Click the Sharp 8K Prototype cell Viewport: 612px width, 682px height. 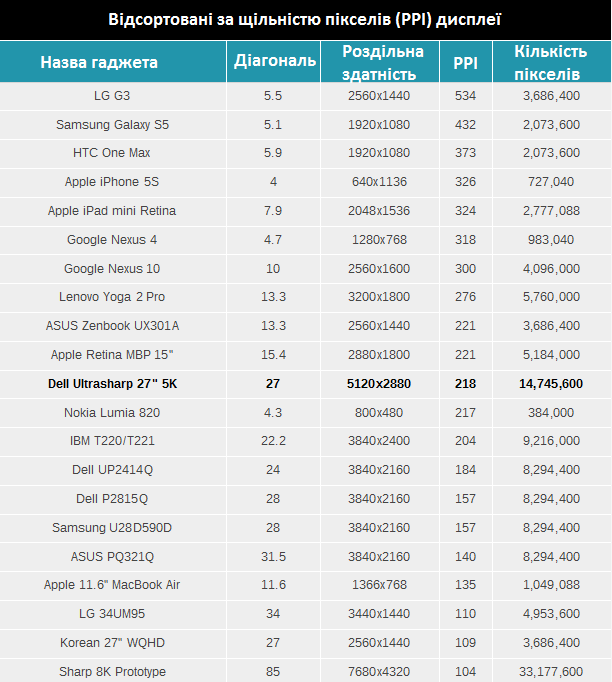pos(112,671)
